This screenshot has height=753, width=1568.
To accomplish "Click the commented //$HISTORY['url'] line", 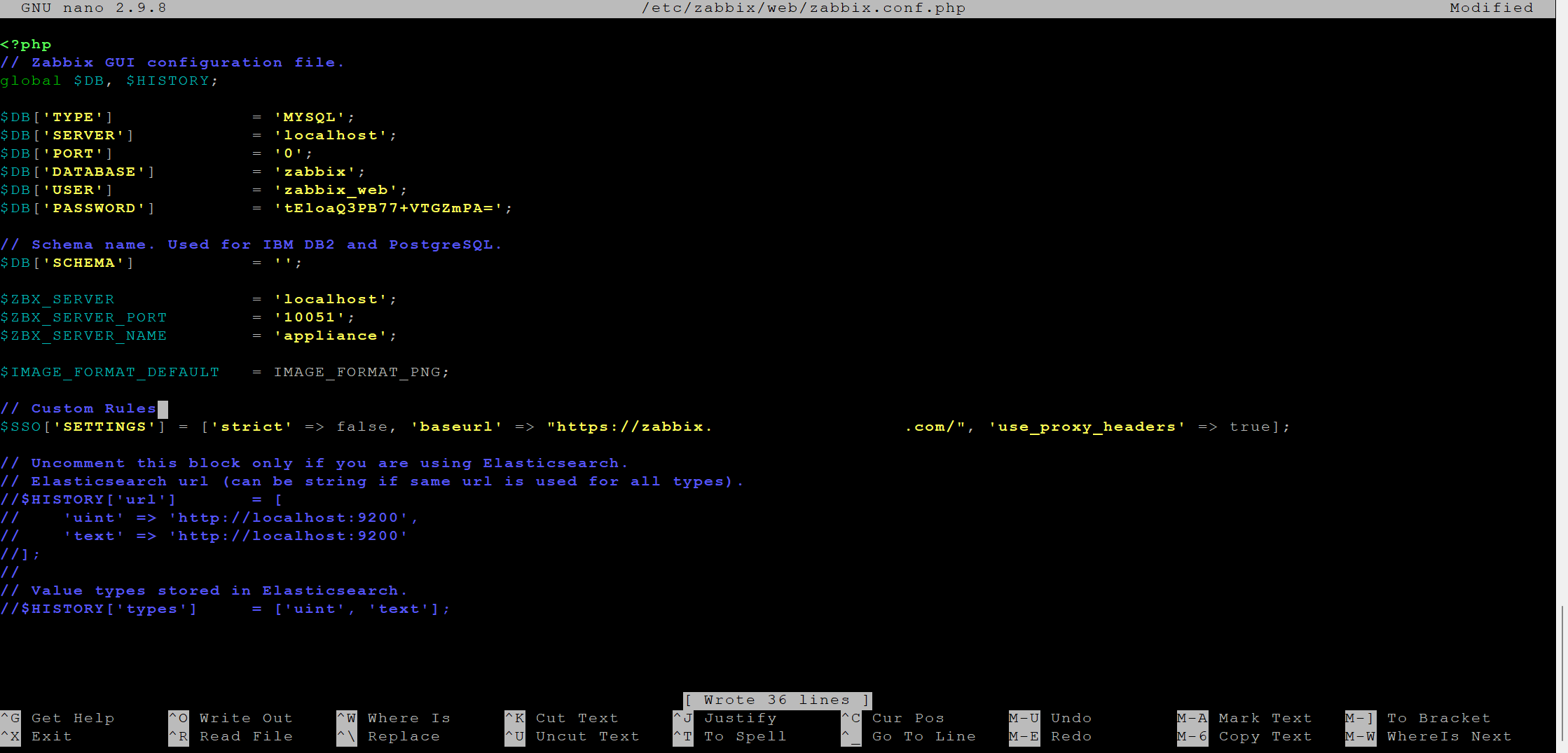I will click(141, 499).
